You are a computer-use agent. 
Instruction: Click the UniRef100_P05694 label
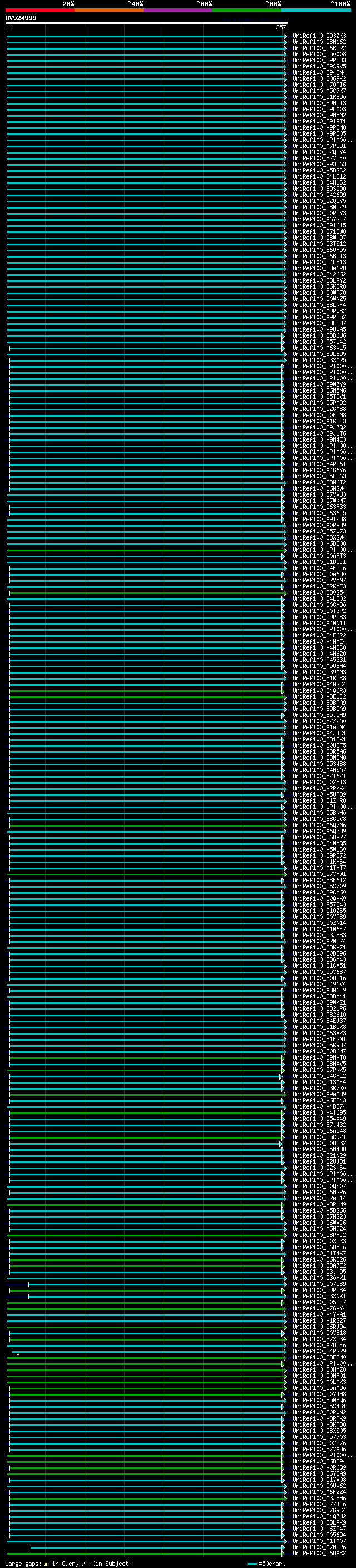click(319, 1535)
